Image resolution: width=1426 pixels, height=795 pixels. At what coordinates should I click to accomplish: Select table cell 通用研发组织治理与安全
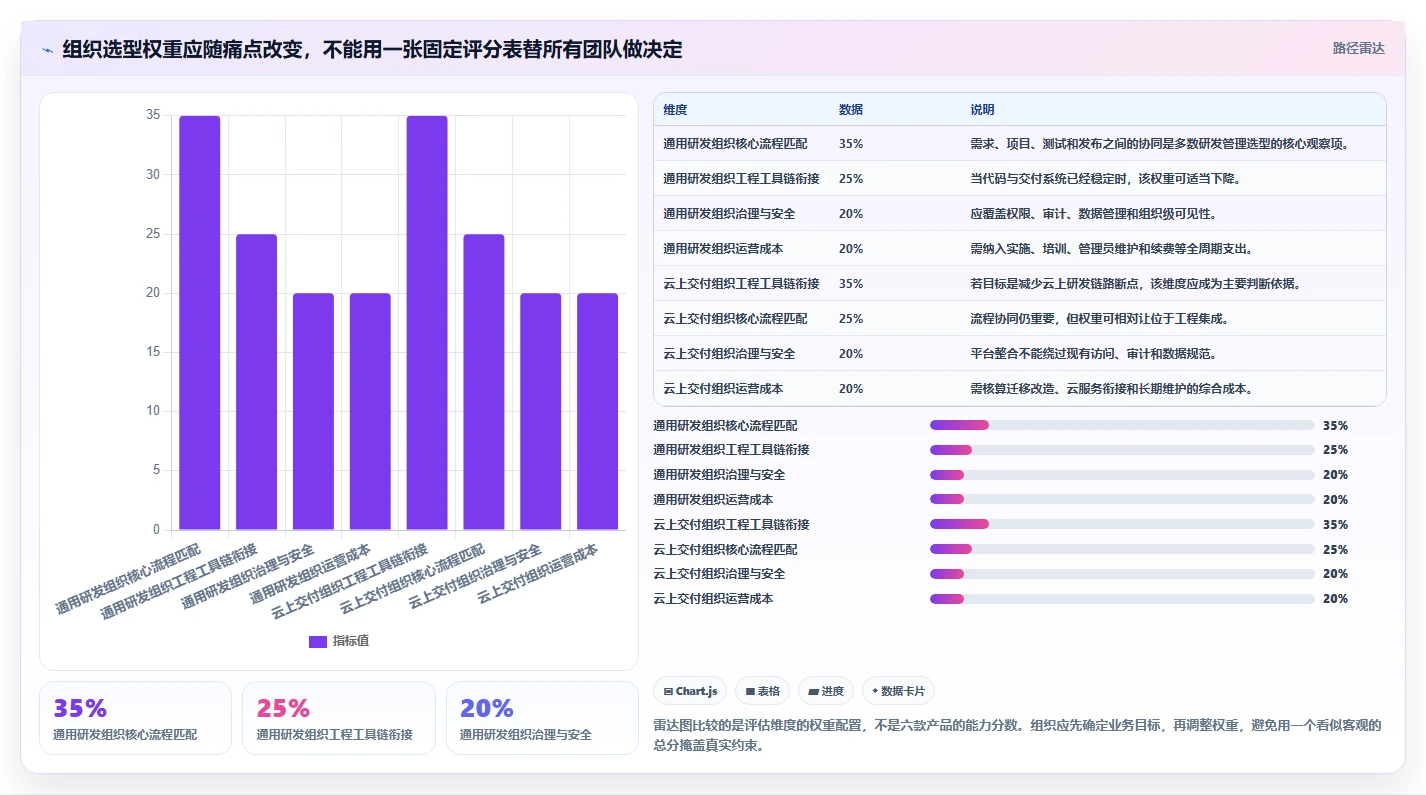[729, 214]
